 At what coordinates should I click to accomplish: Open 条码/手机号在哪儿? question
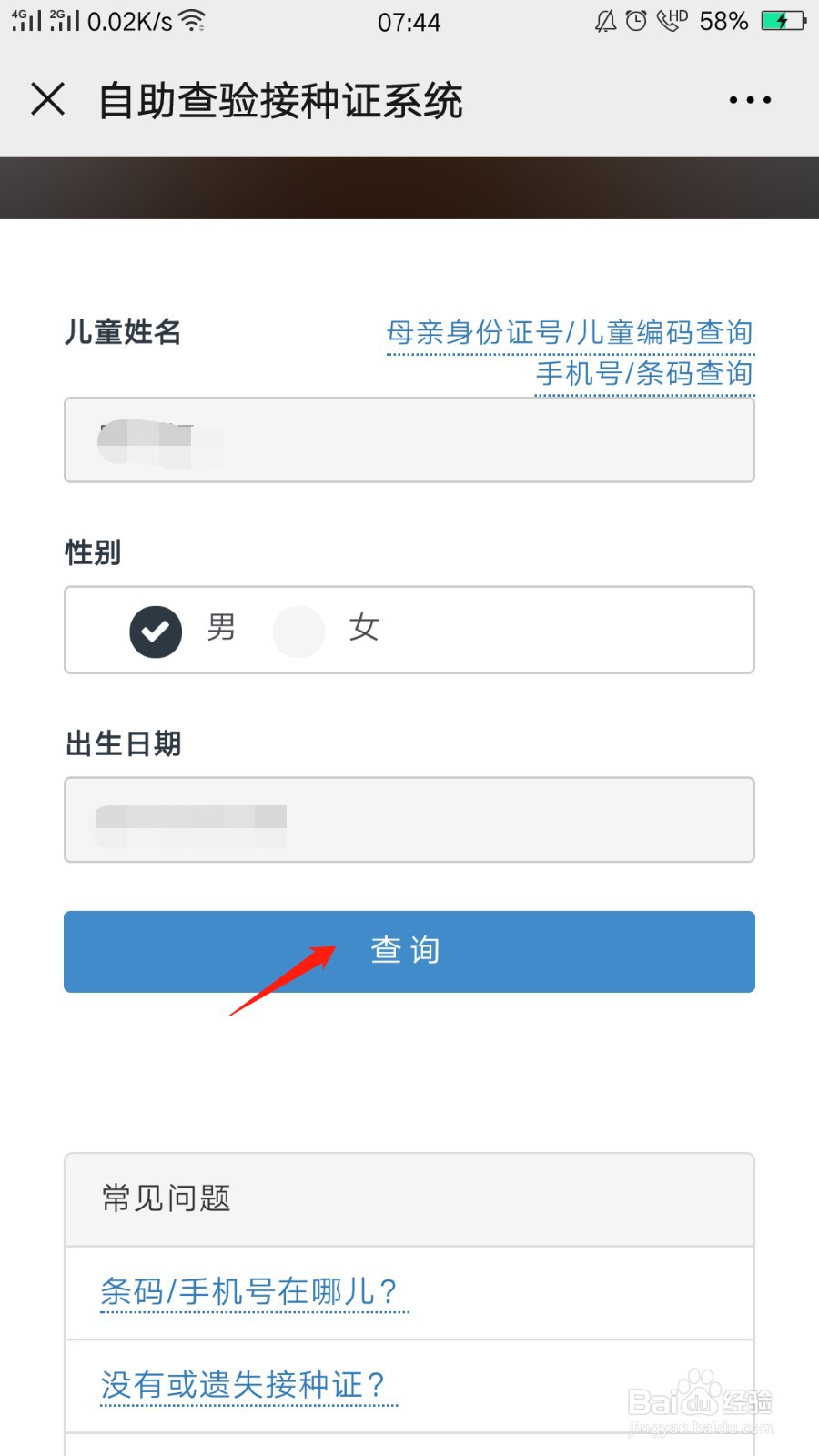[249, 1291]
